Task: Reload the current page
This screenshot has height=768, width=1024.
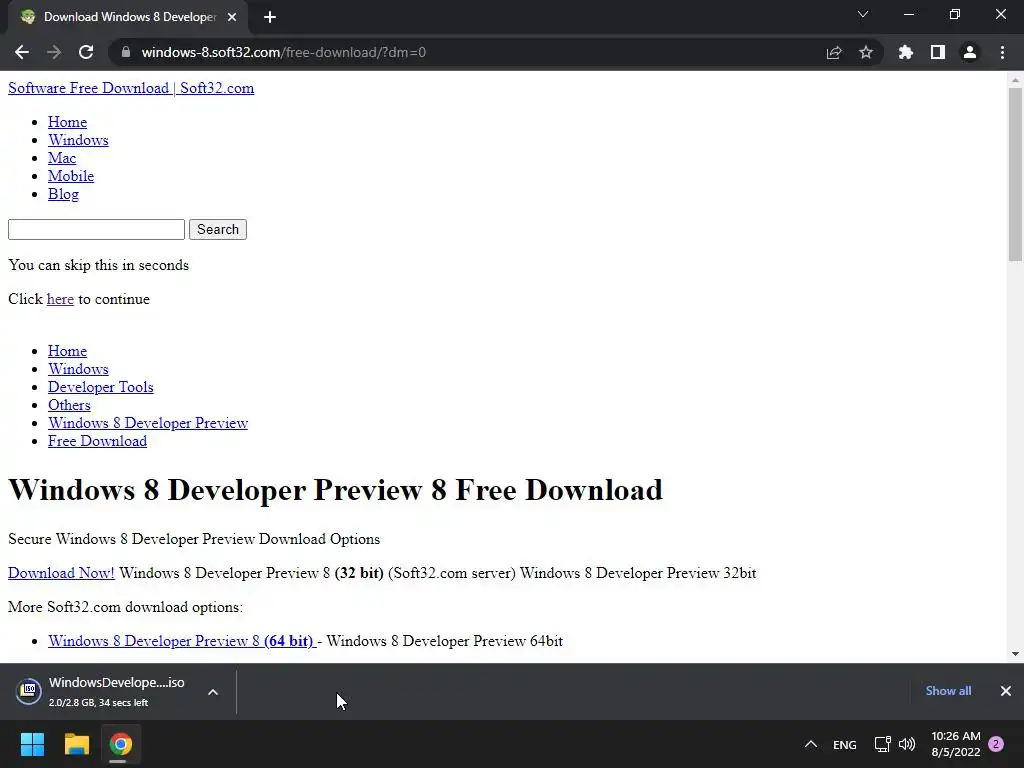Action: click(86, 52)
